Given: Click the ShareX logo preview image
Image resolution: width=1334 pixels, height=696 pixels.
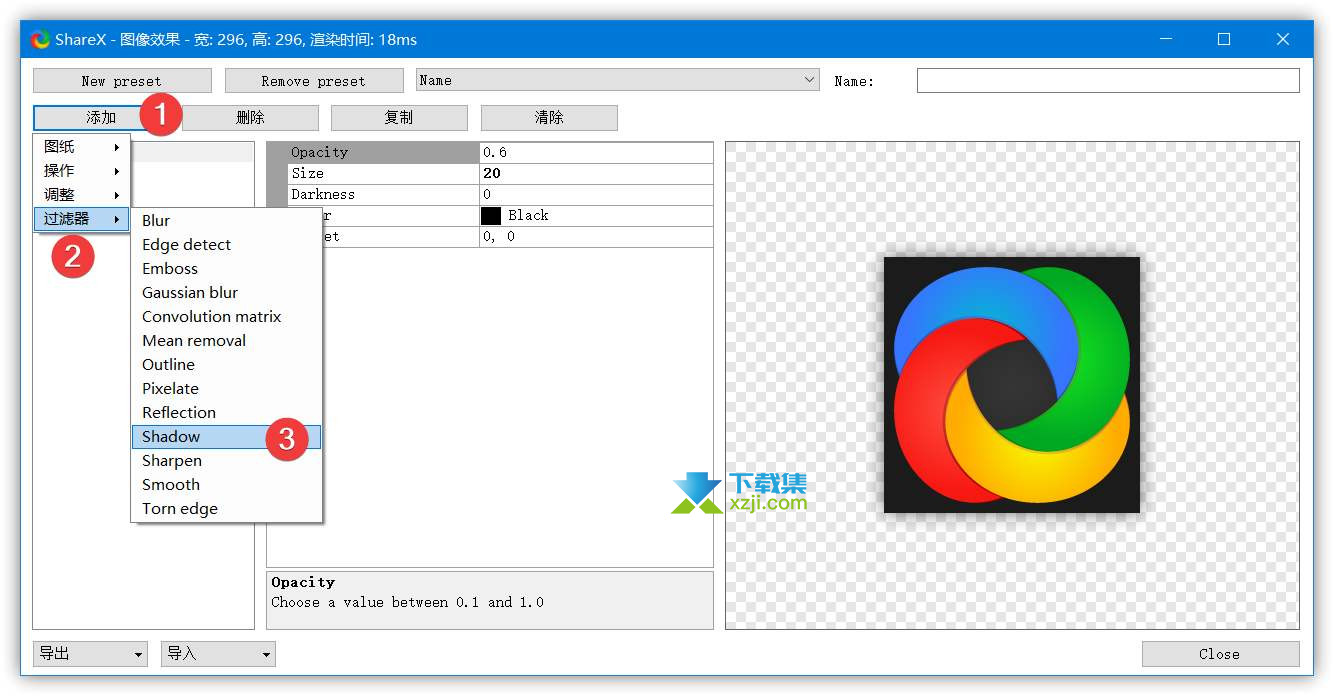Looking at the screenshot, I should 1012,385.
